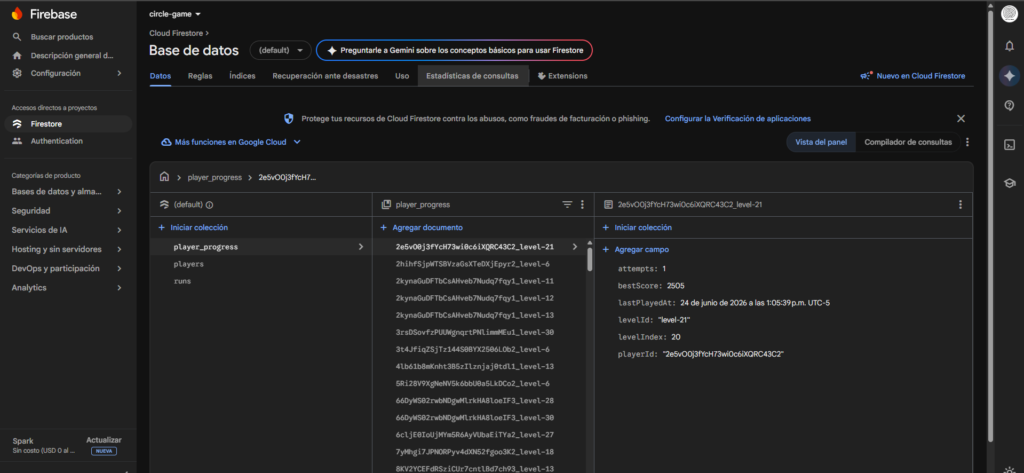
Task: Click Configurar la Verificación de aplicaciones link
Action: pos(737,119)
